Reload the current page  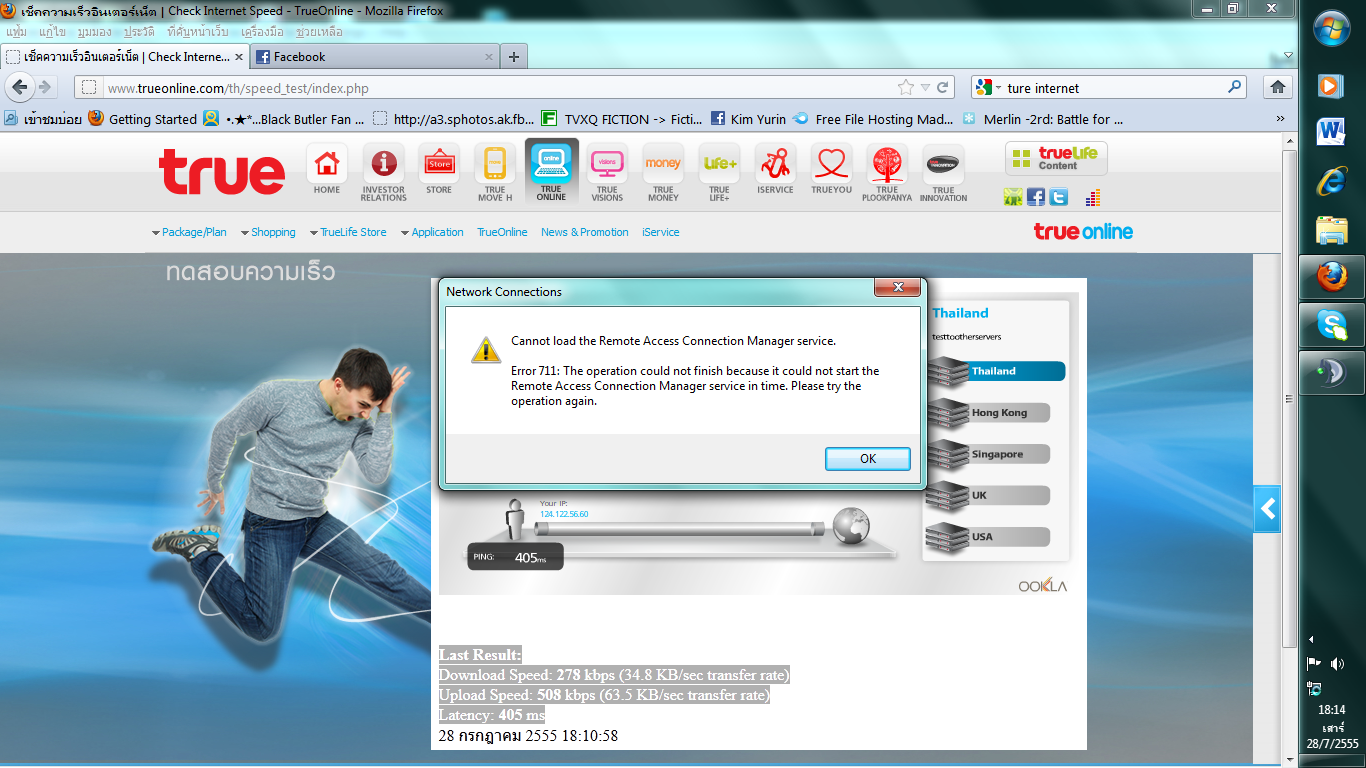click(x=944, y=87)
